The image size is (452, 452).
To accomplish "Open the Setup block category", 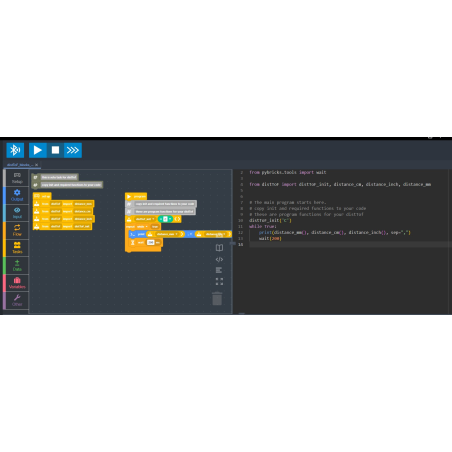I will pos(17,178).
